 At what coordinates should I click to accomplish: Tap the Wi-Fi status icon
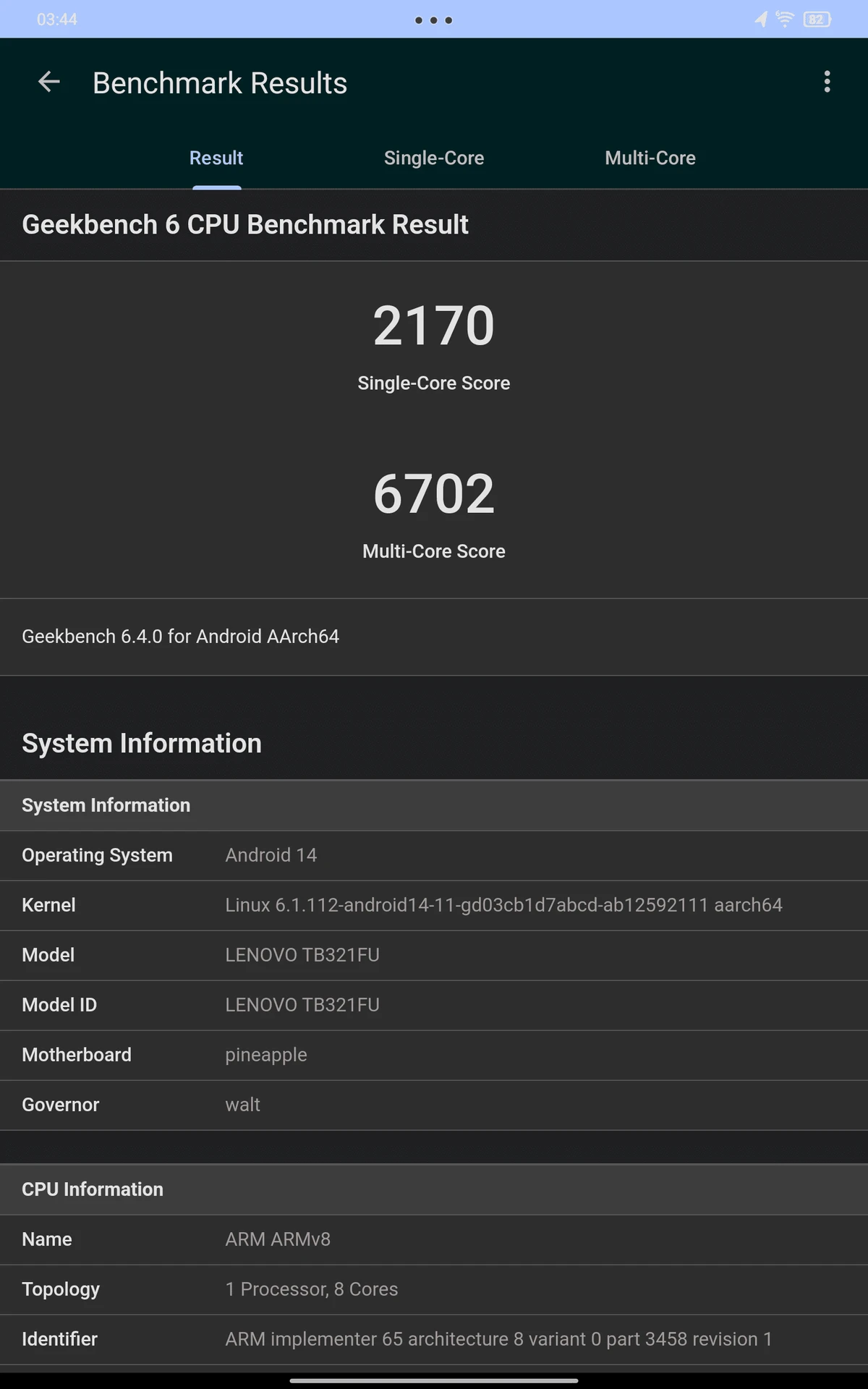[784, 20]
